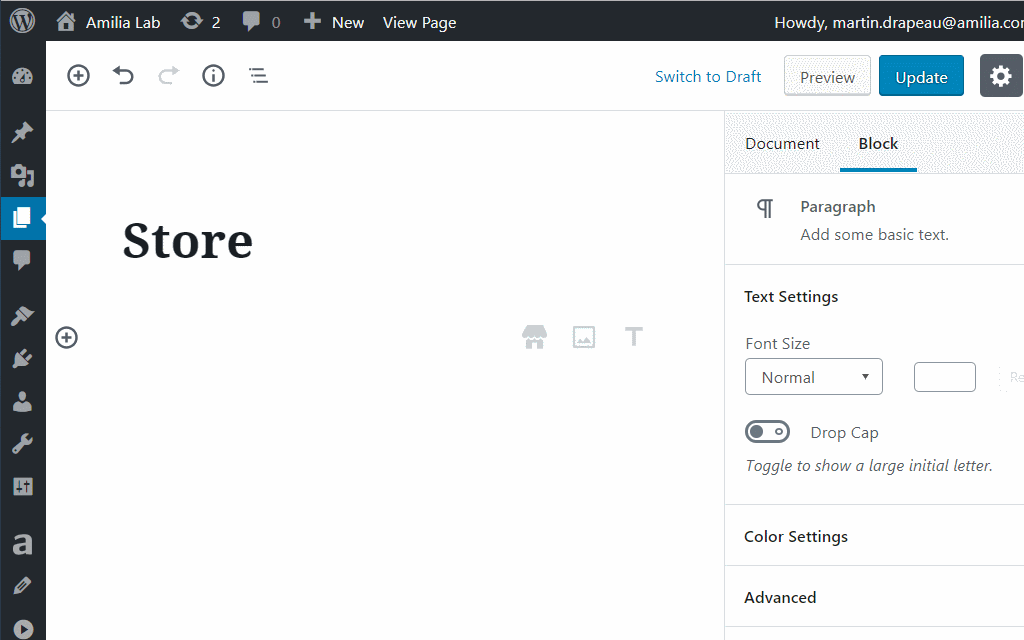Open Howdy martin.drapeau account menu

tap(899, 22)
